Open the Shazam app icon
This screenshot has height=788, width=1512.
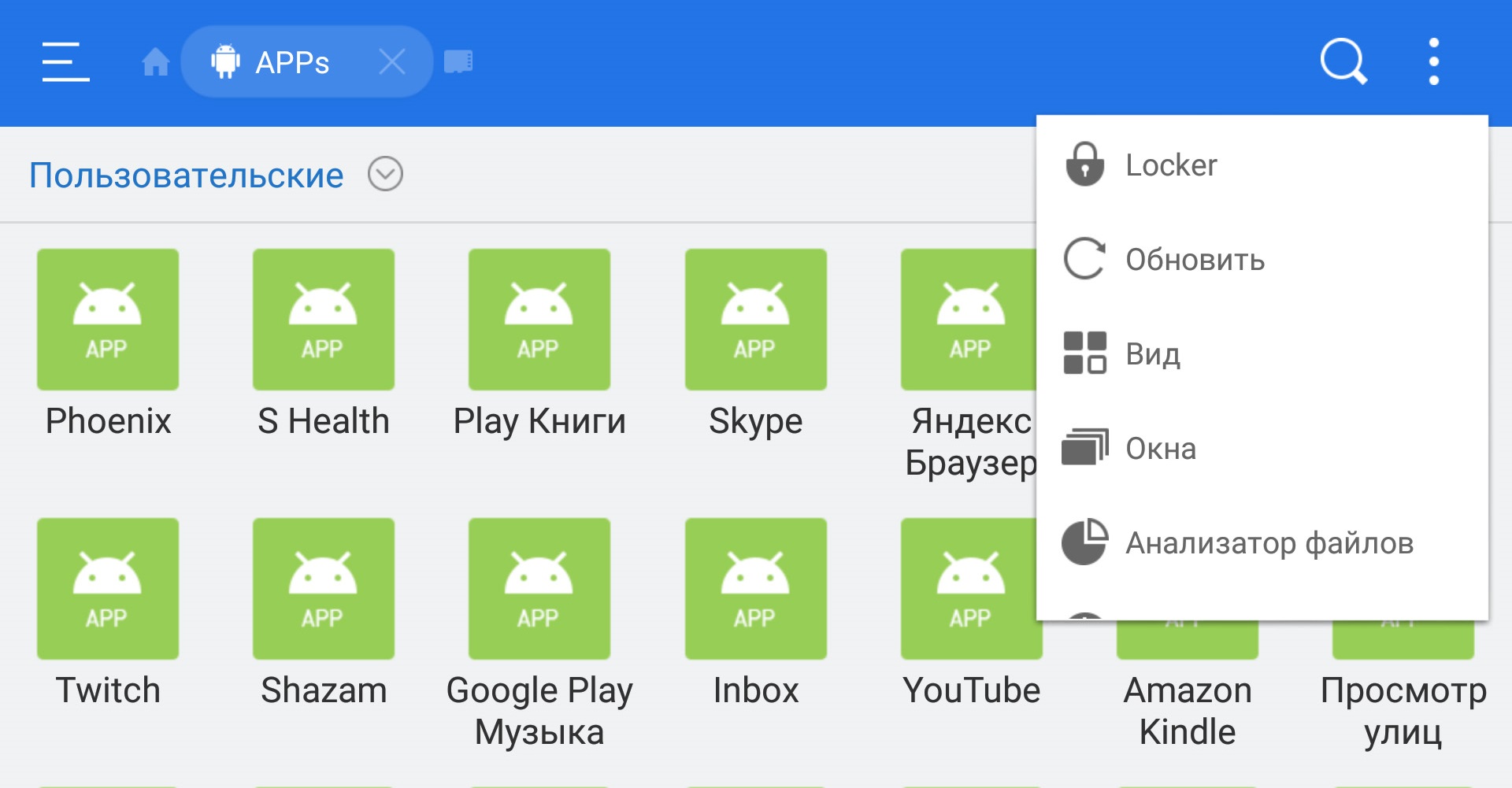point(324,589)
